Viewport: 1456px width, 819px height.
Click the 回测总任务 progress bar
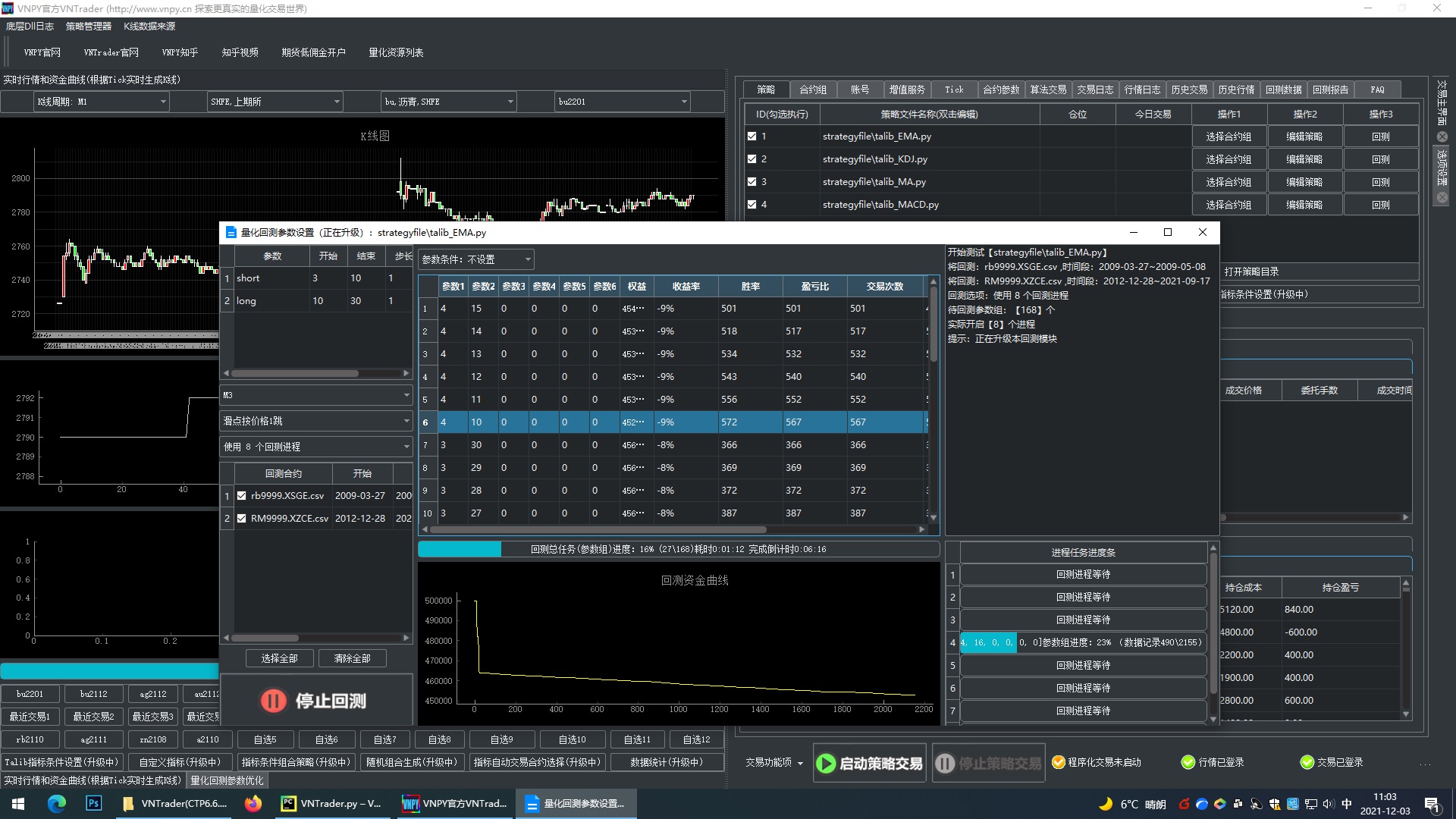[x=678, y=549]
